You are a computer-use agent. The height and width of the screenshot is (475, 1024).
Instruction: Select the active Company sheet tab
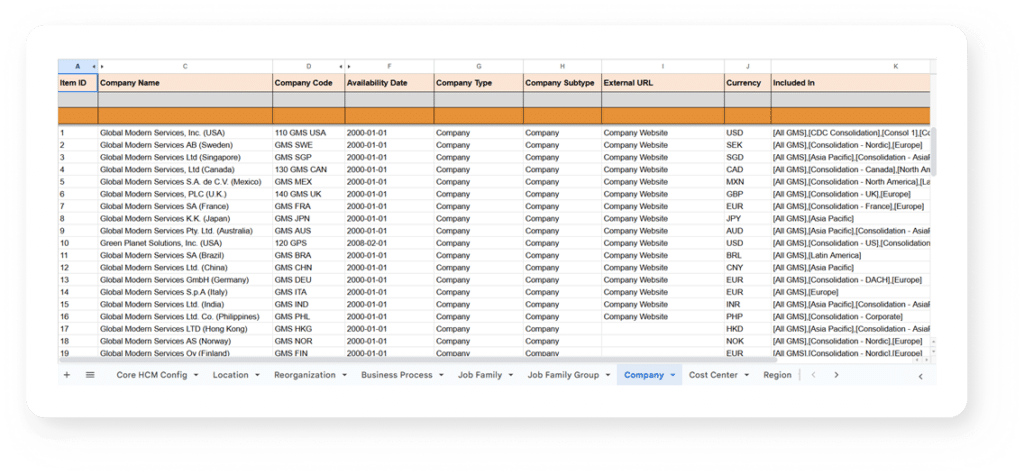click(644, 375)
